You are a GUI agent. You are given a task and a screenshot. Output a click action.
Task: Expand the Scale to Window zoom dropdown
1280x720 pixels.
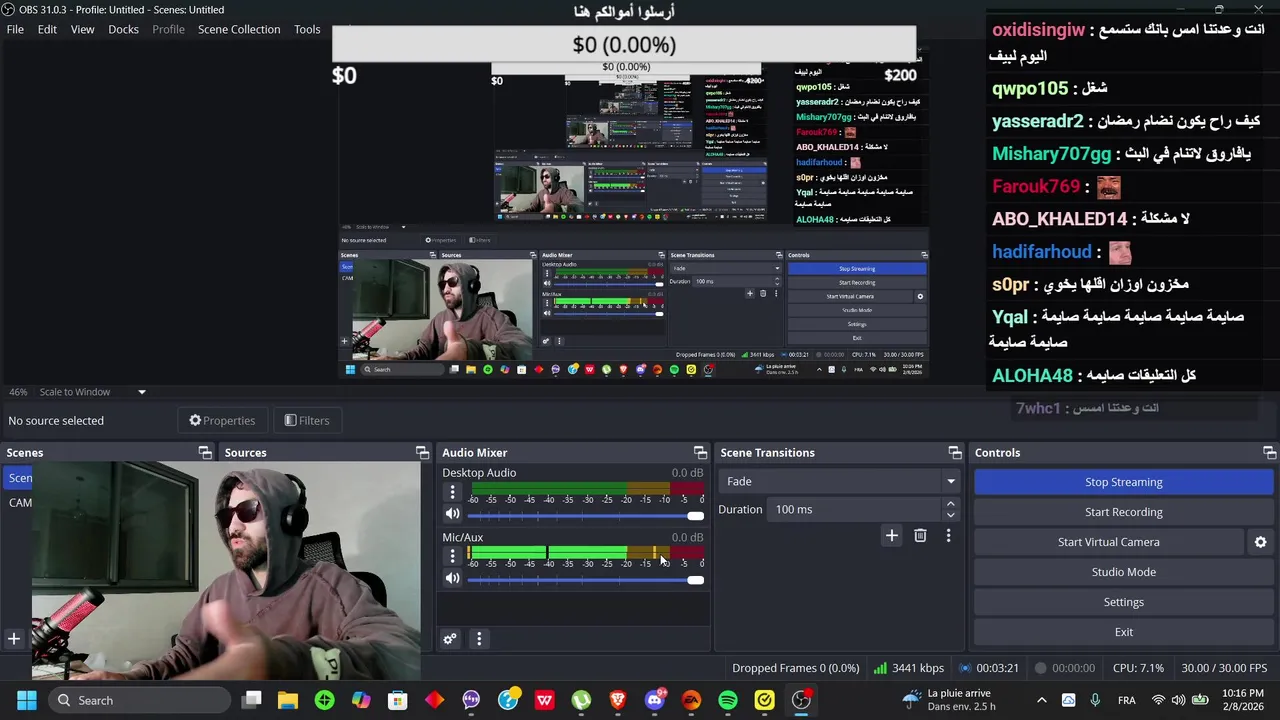click(x=141, y=392)
